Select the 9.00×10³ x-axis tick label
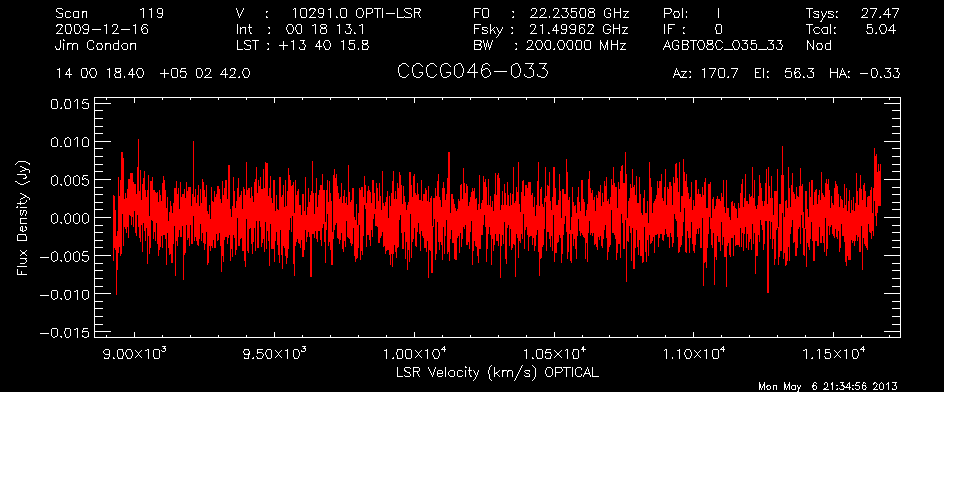The image size is (962, 490). tap(135, 354)
